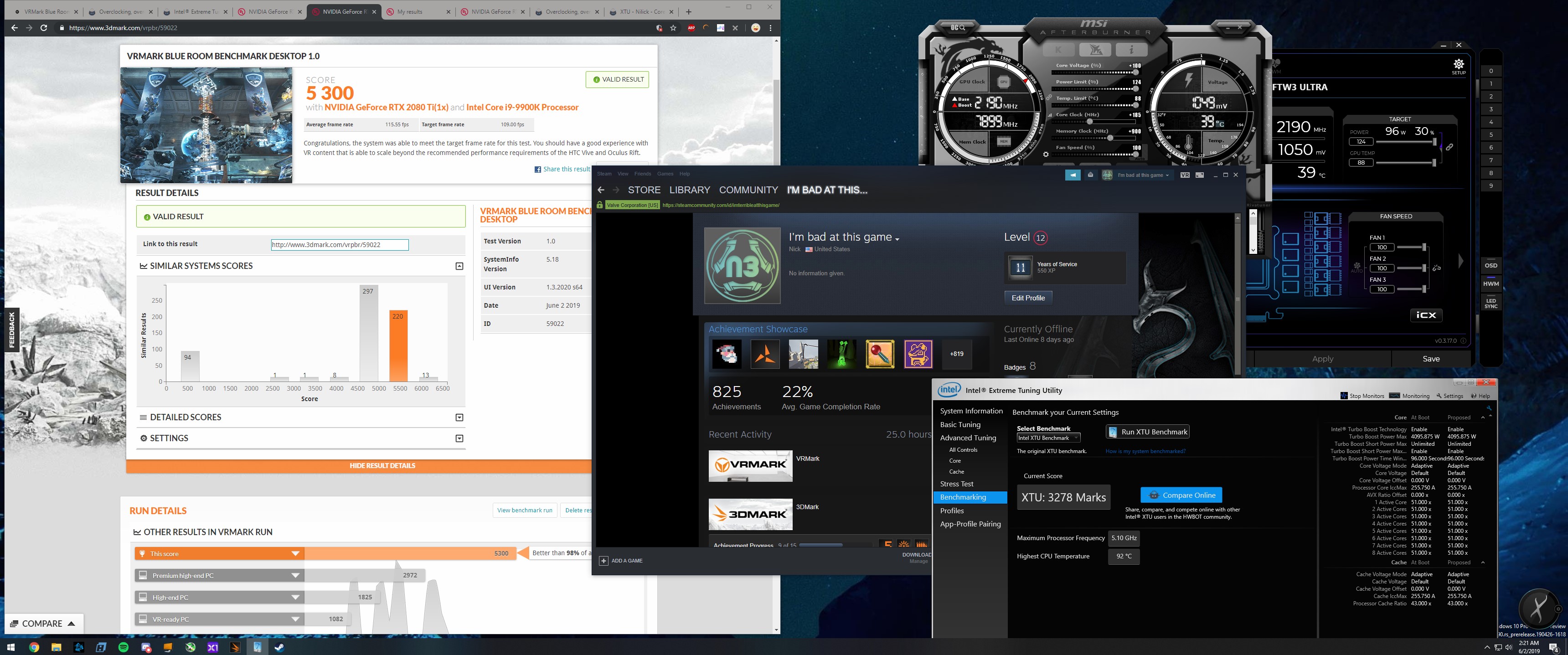The width and height of the screenshot is (1568, 655).
Task: Open Precision X1 taskbar icon
Action: click(x=212, y=647)
